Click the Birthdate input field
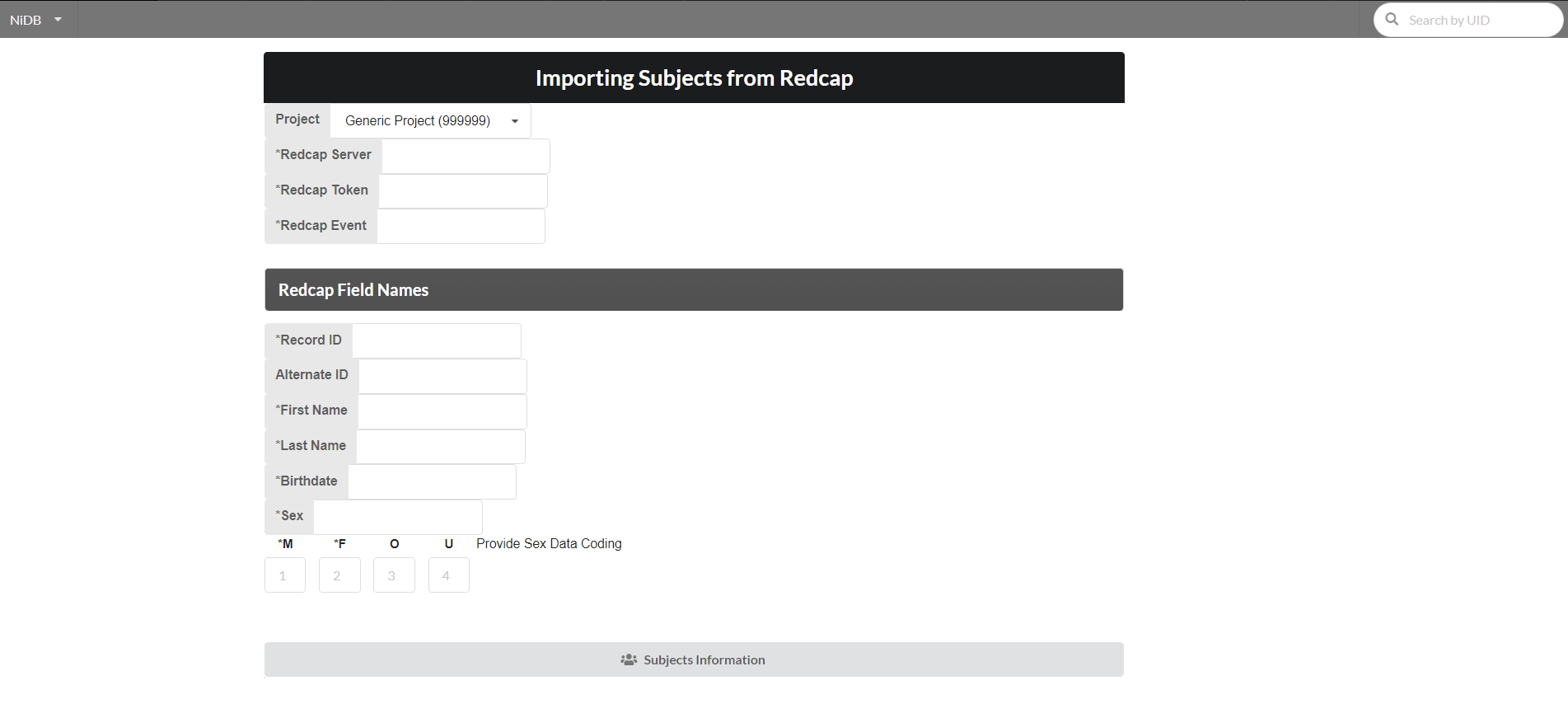Viewport: 1568px width, 718px height. 432,482
